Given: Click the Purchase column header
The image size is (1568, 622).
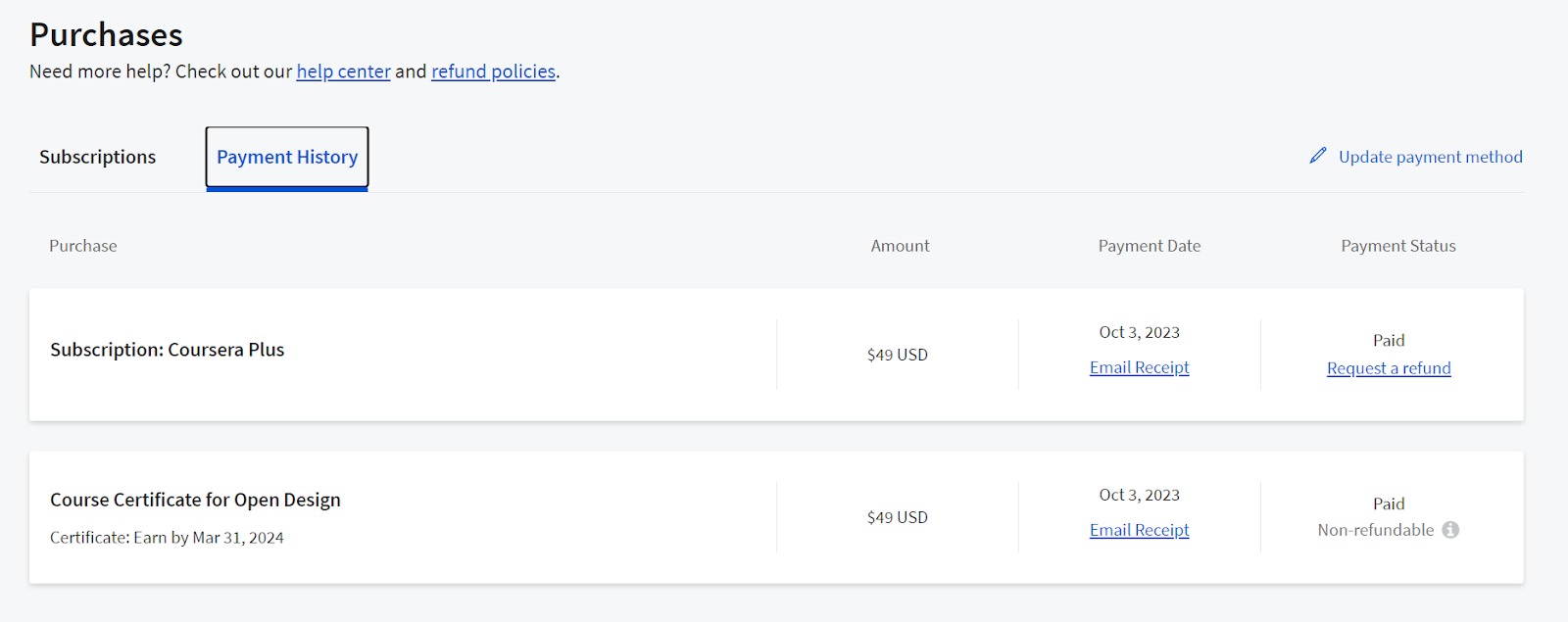Looking at the screenshot, I should (83, 246).
